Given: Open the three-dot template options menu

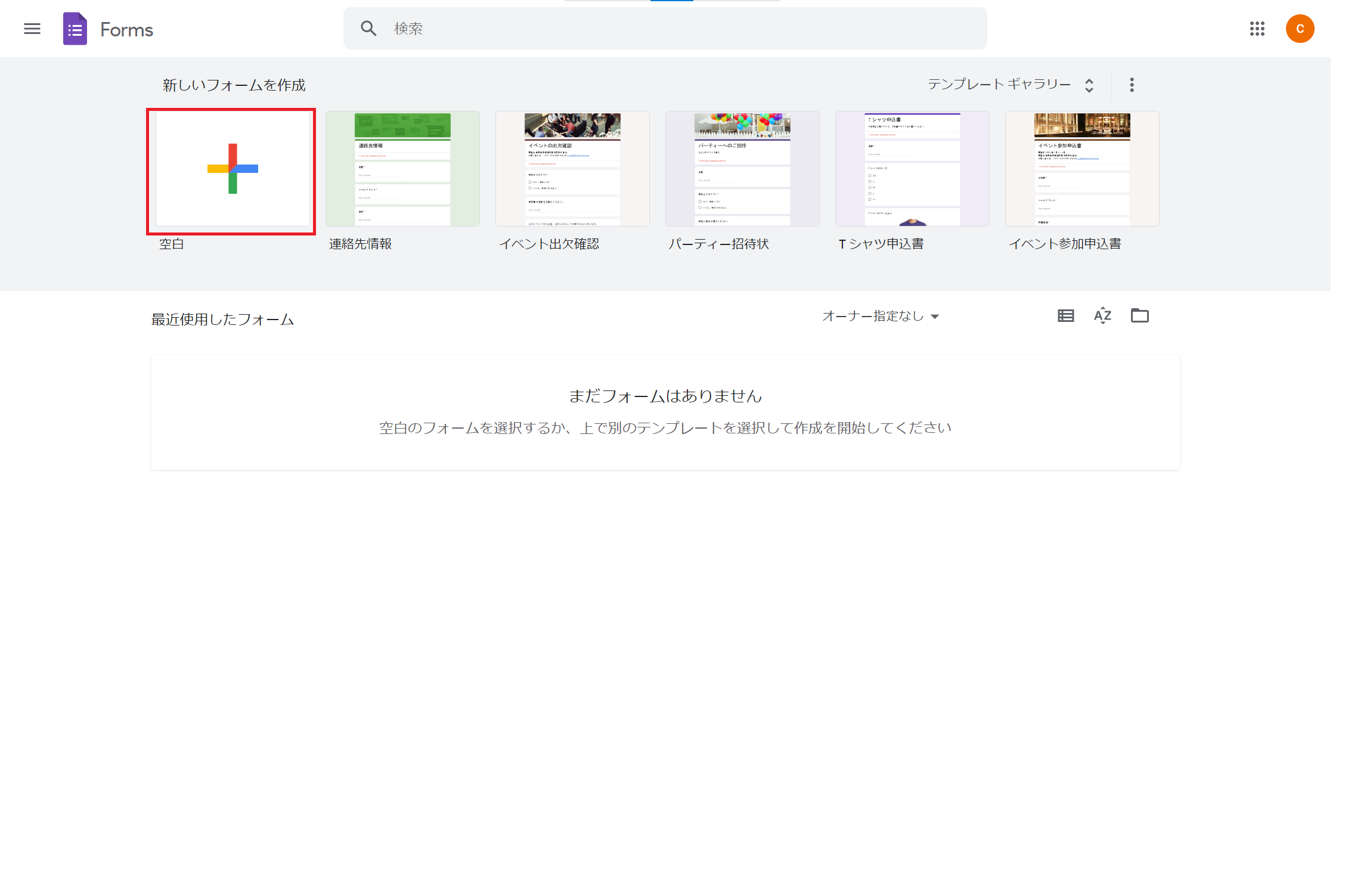Looking at the screenshot, I should pyautogui.click(x=1132, y=85).
